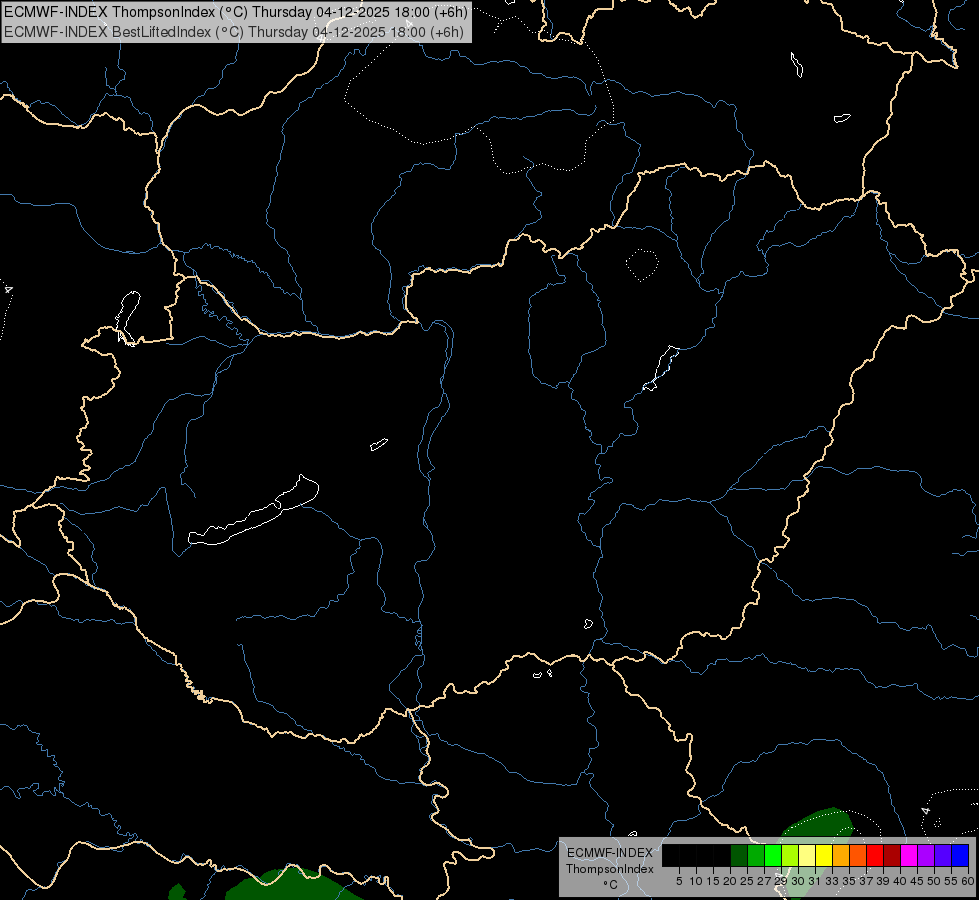Image resolution: width=979 pixels, height=900 pixels.
Task: Select the blue 55-60 legend swatch
Action: click(960, 855)
